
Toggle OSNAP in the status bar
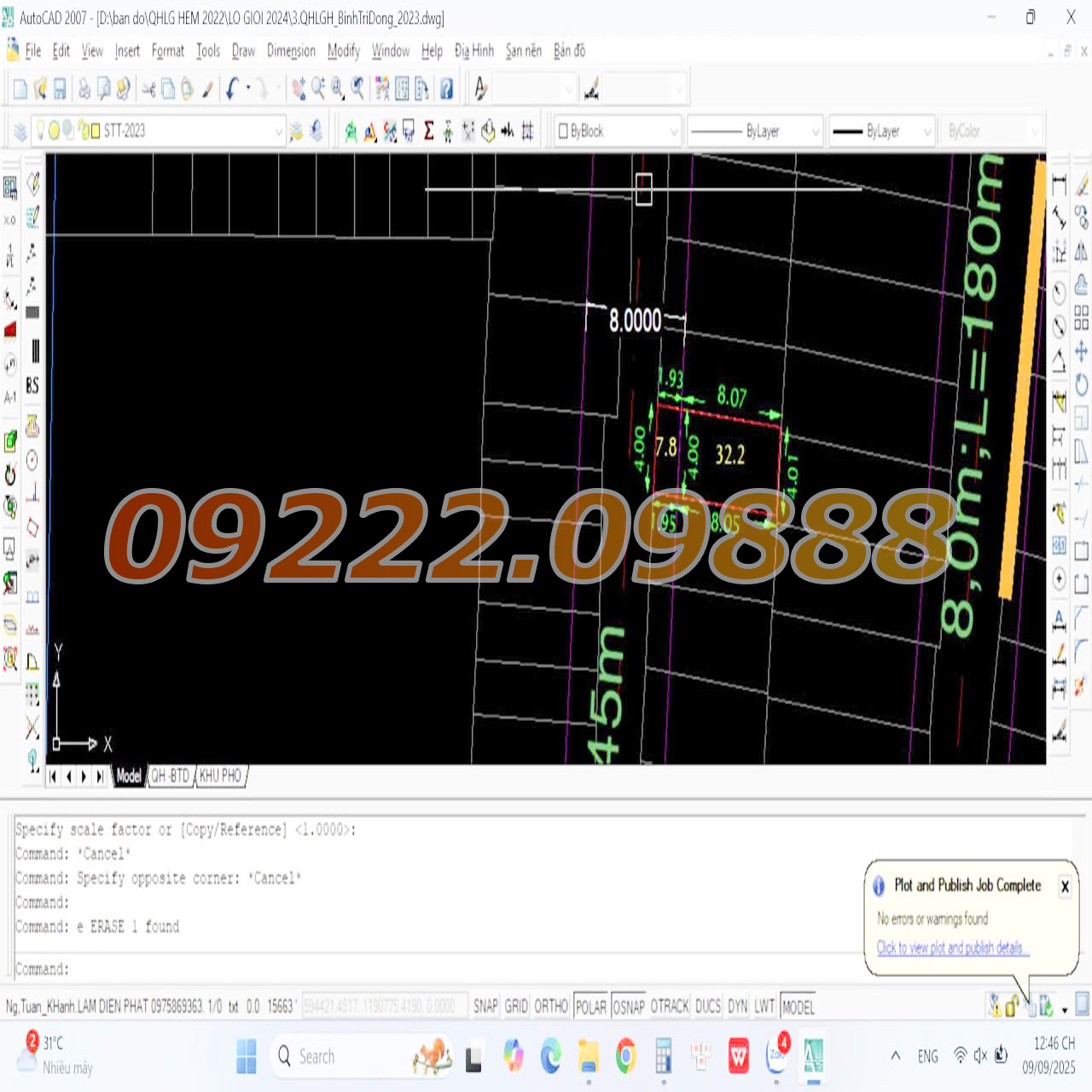coord(629,1007)
